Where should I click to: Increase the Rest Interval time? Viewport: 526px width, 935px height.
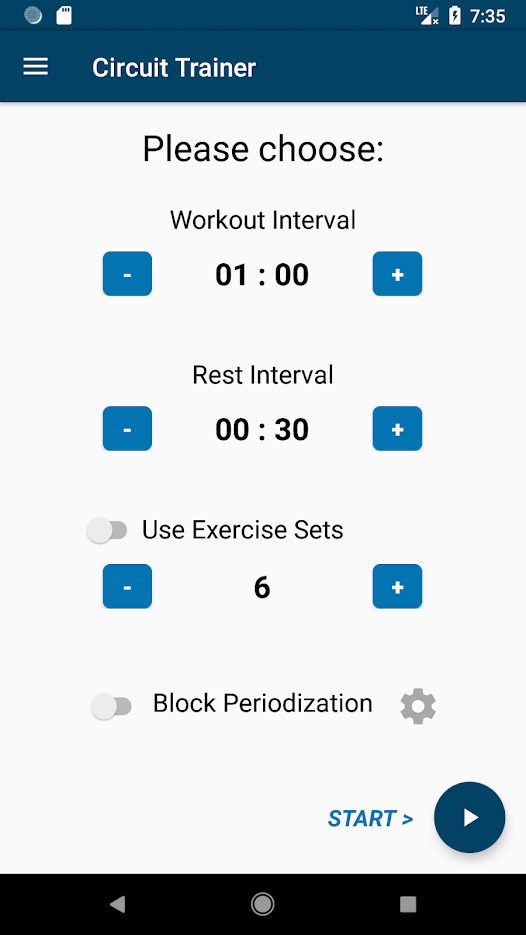(397, 428)
